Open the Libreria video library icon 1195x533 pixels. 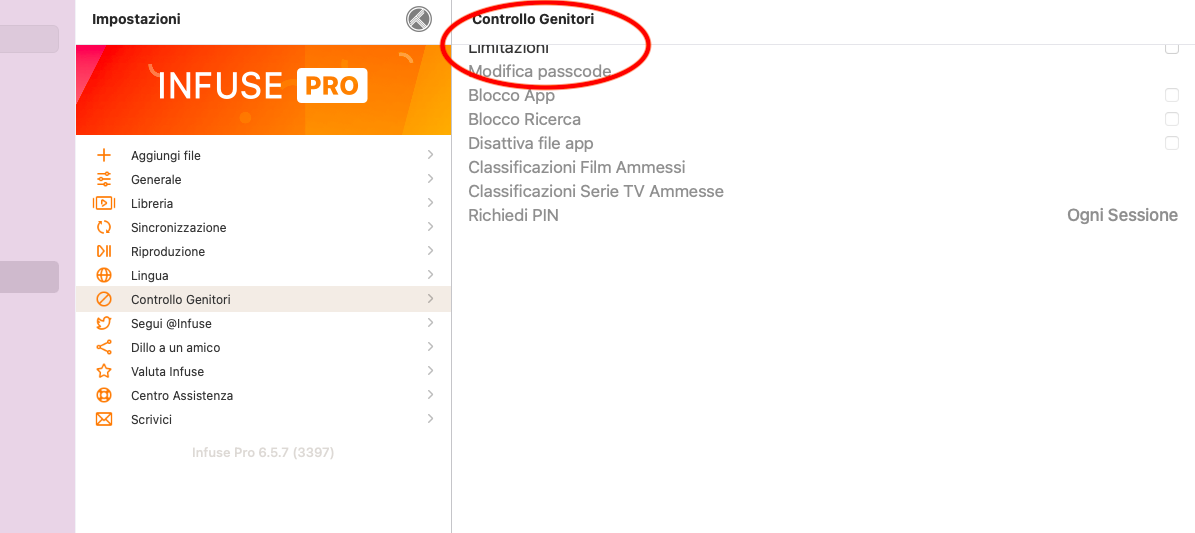104,204
